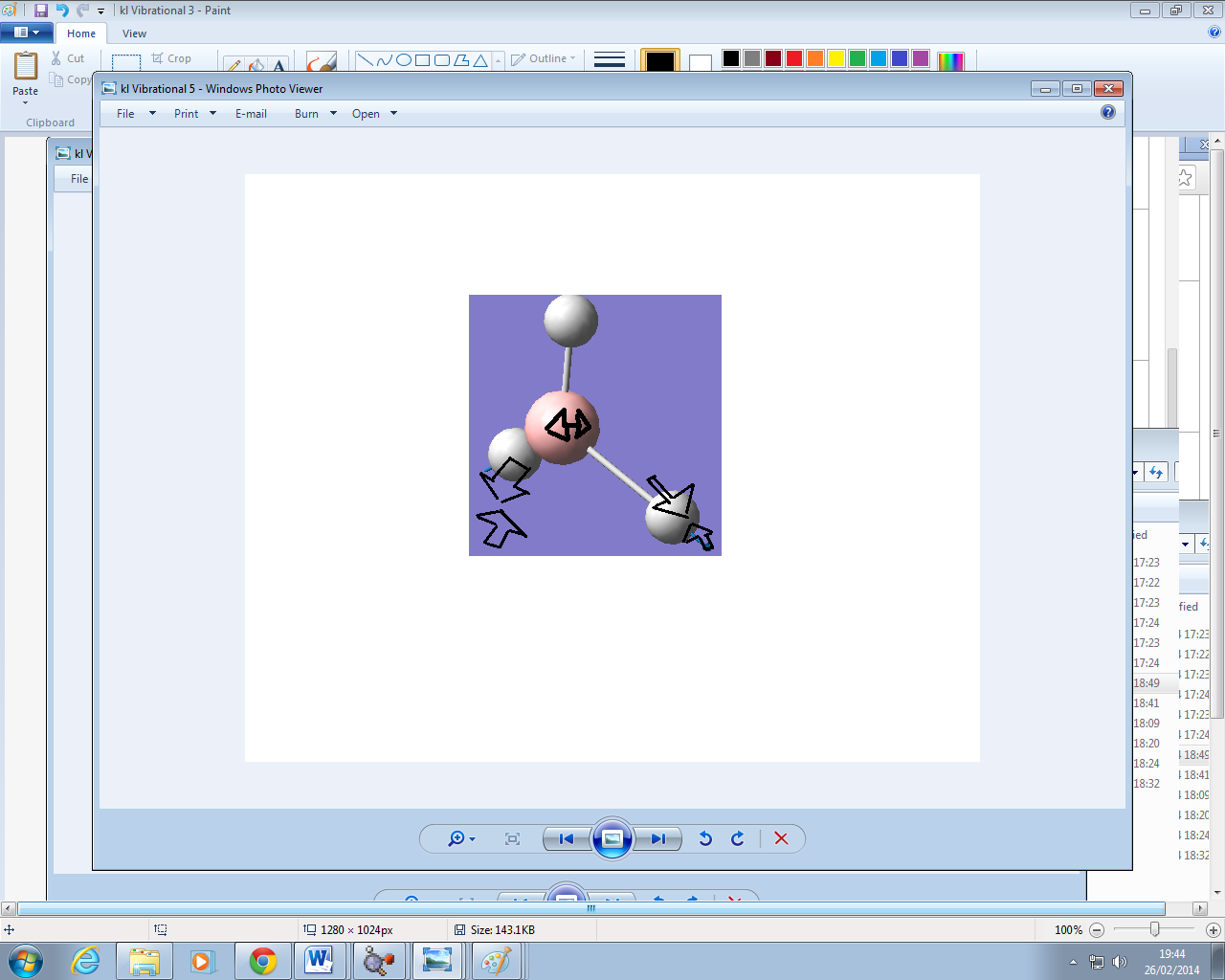This screenshot has height=980, width=1225.
Task: Click the Paint zoom in plus button
Action: 1214,930
